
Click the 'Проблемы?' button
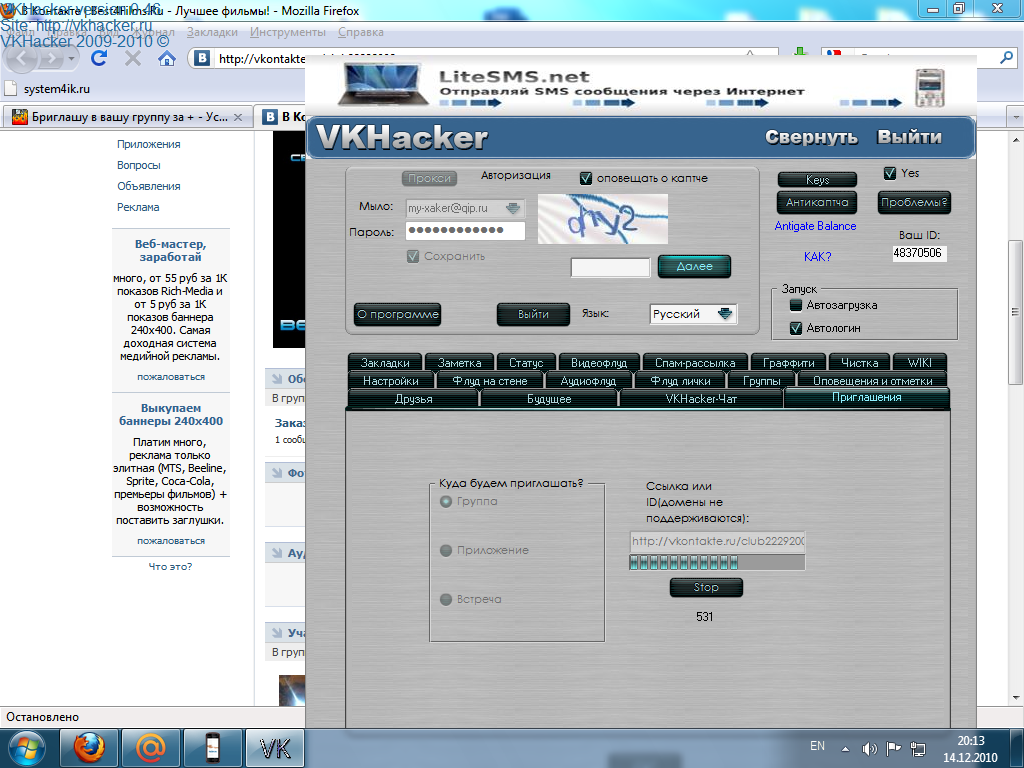pos(914,202)
